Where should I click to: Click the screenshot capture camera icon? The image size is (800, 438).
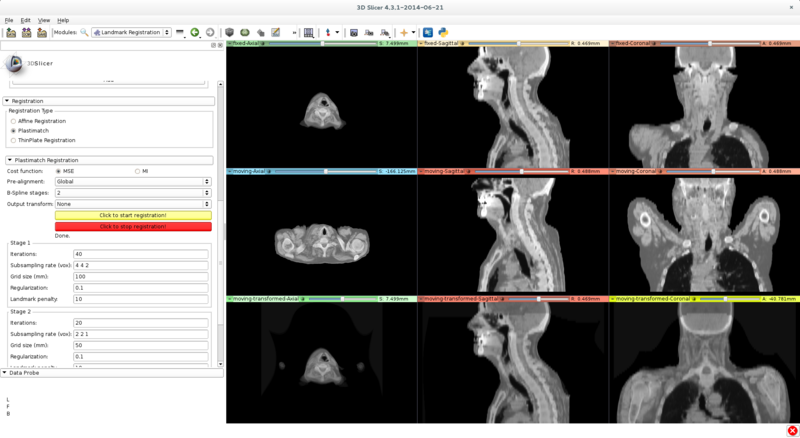354,33
